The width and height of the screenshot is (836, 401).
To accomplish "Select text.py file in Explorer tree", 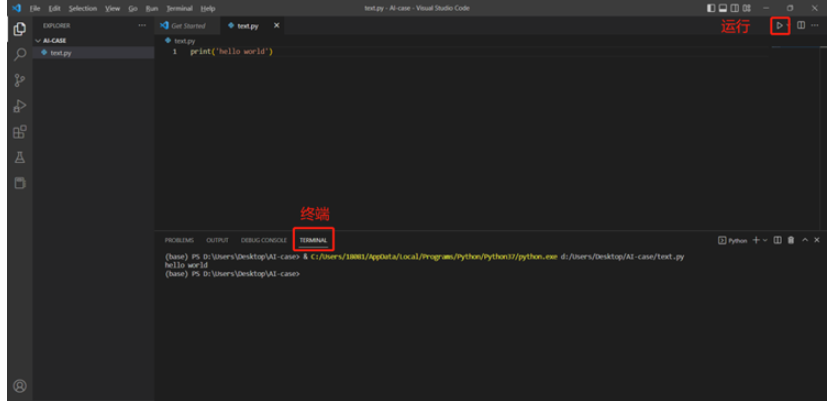I will 94,53.
